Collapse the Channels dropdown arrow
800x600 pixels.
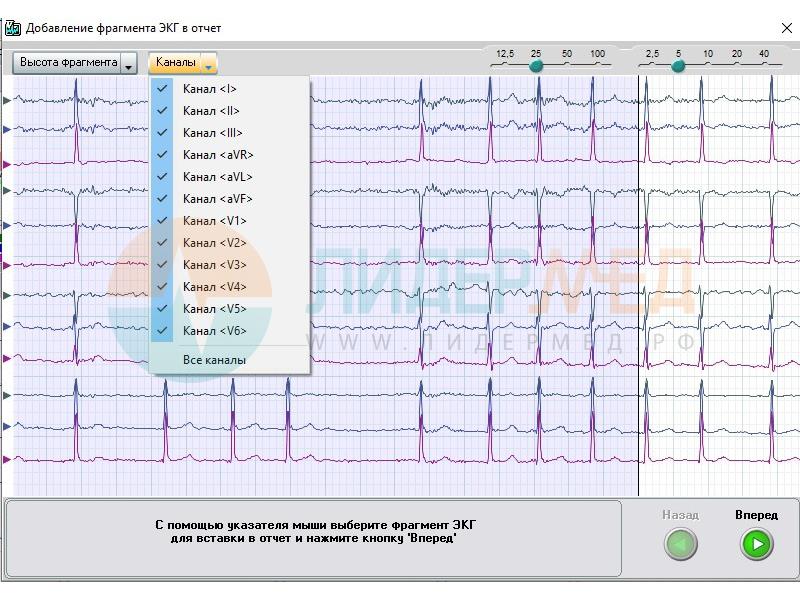pyautogui.click(x=208, y=64)
